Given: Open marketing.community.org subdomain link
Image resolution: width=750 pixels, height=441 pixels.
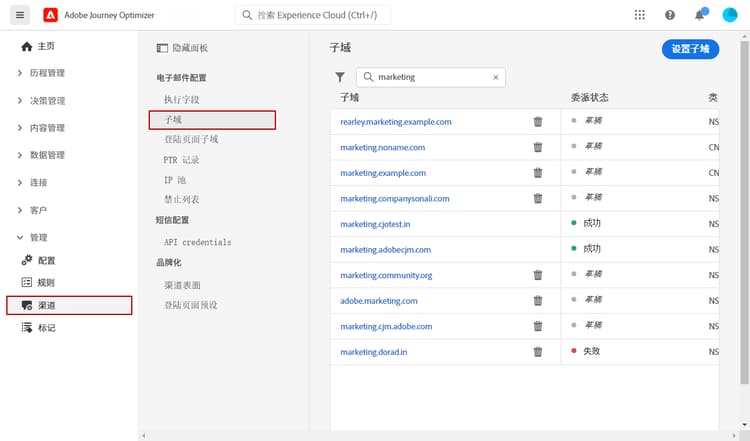Looking at the screenshot, I should tap(386, 275).
